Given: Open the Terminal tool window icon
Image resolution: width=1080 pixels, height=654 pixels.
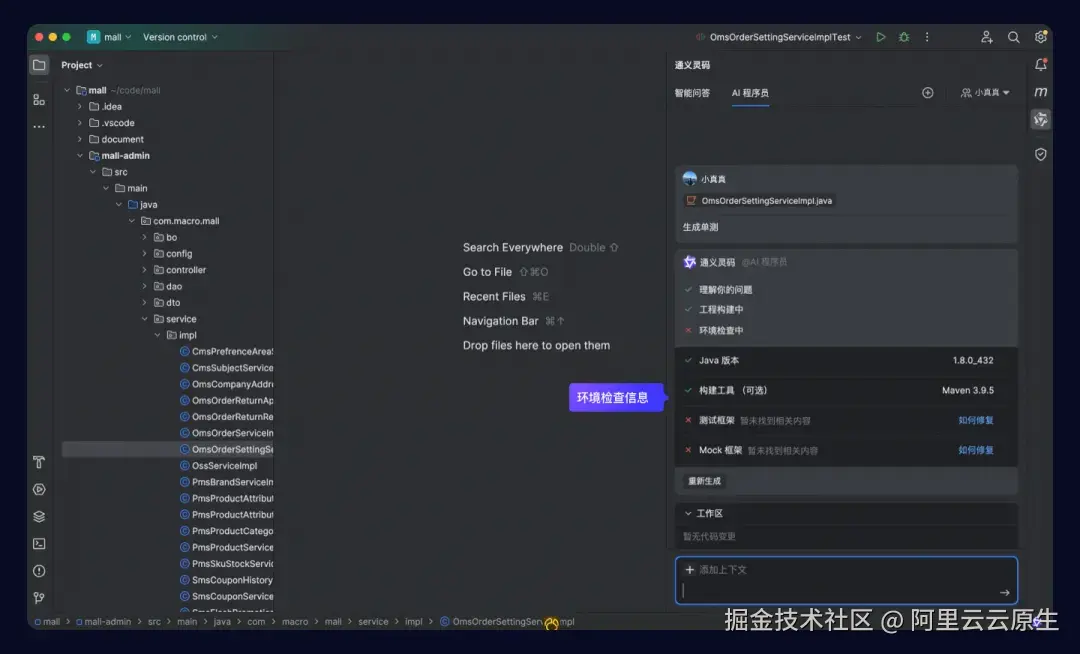Looking at the screenshot, I should pyautogui.click(x=39, y=543).
